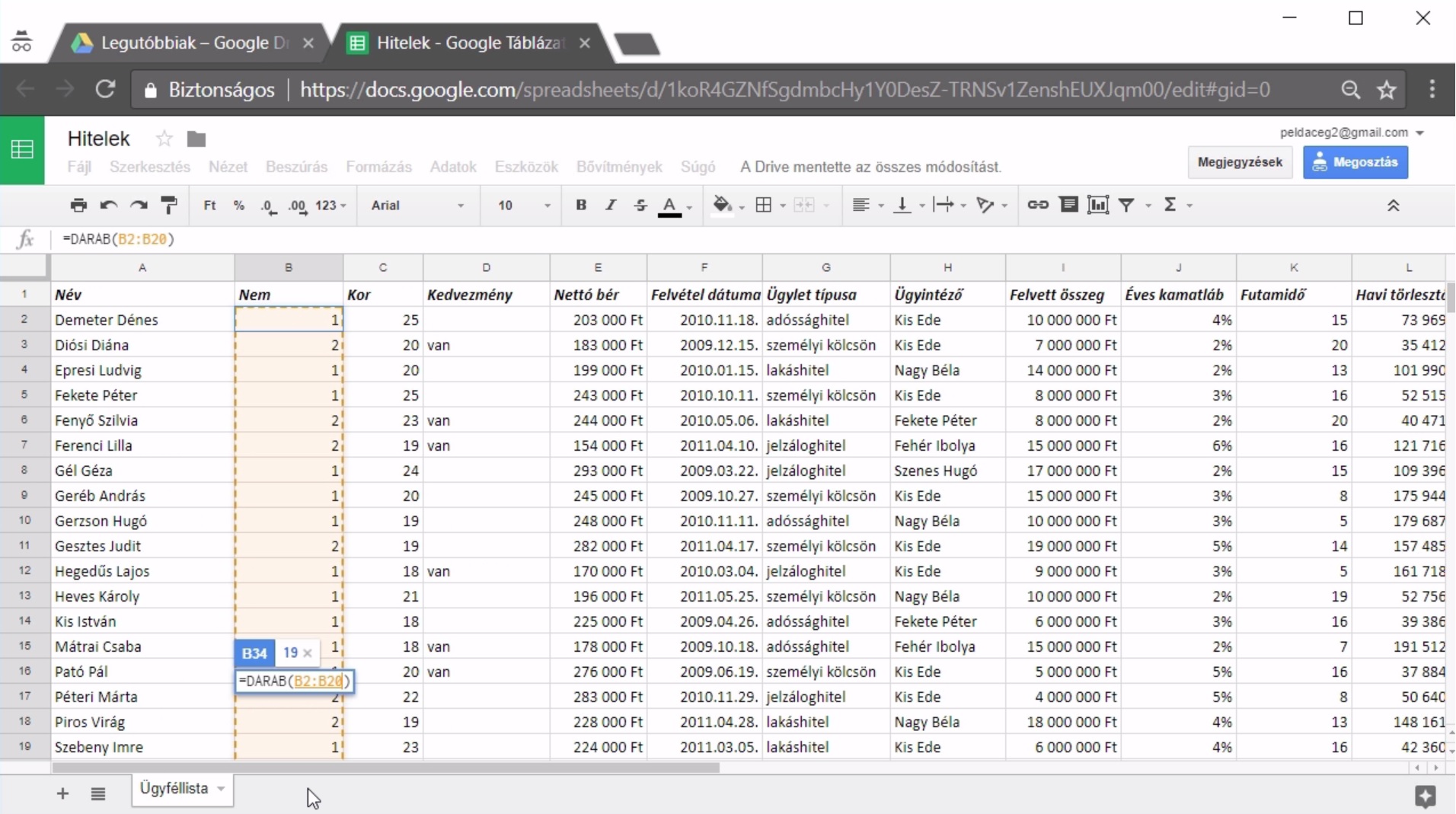Click the Megjegyzések button

pyautogui.click(x=1240, y=162)
